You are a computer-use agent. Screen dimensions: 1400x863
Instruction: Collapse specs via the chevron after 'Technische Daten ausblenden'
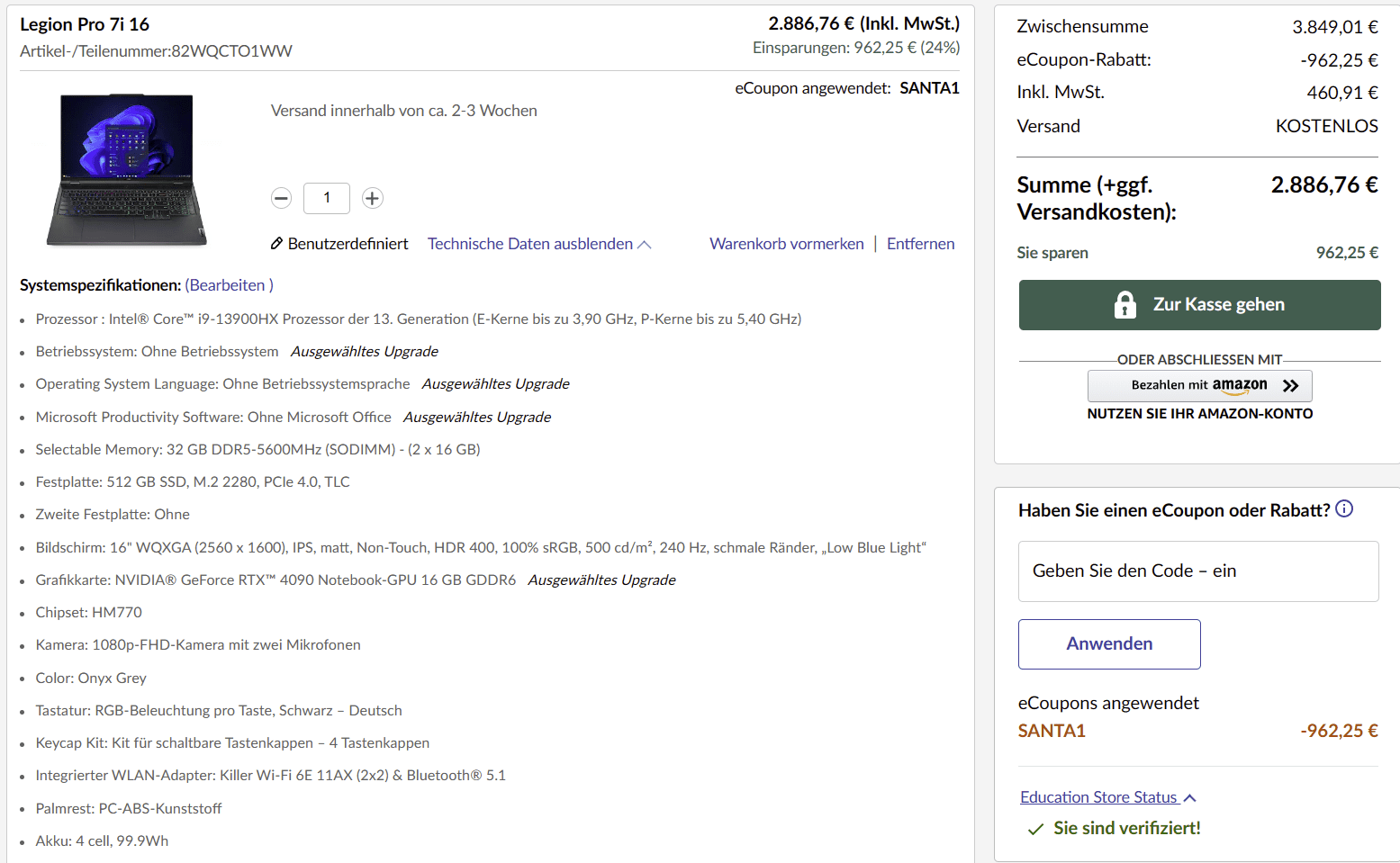tap(645, 245)
